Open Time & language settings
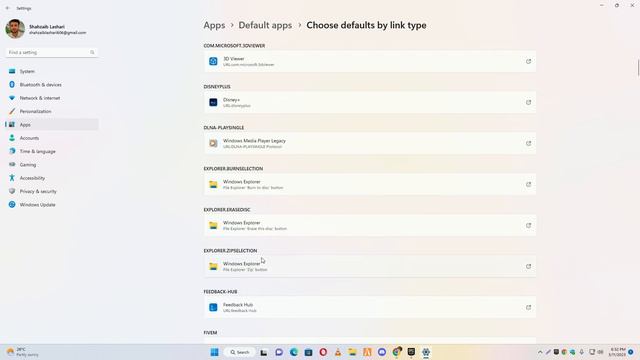 (51, 151)
